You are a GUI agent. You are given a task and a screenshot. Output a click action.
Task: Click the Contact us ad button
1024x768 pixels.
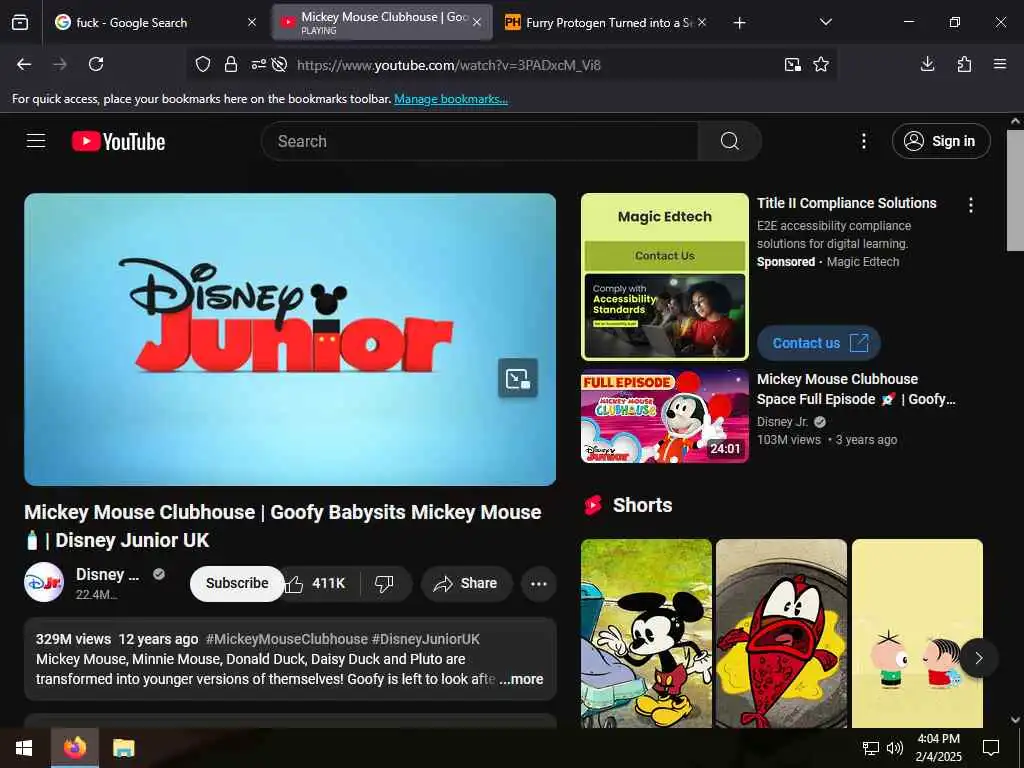(x=819, y=343)
